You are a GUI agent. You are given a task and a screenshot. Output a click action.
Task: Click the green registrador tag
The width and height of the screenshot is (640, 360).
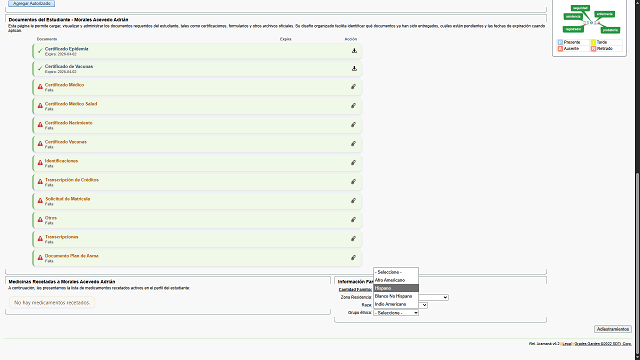[573, 29]
